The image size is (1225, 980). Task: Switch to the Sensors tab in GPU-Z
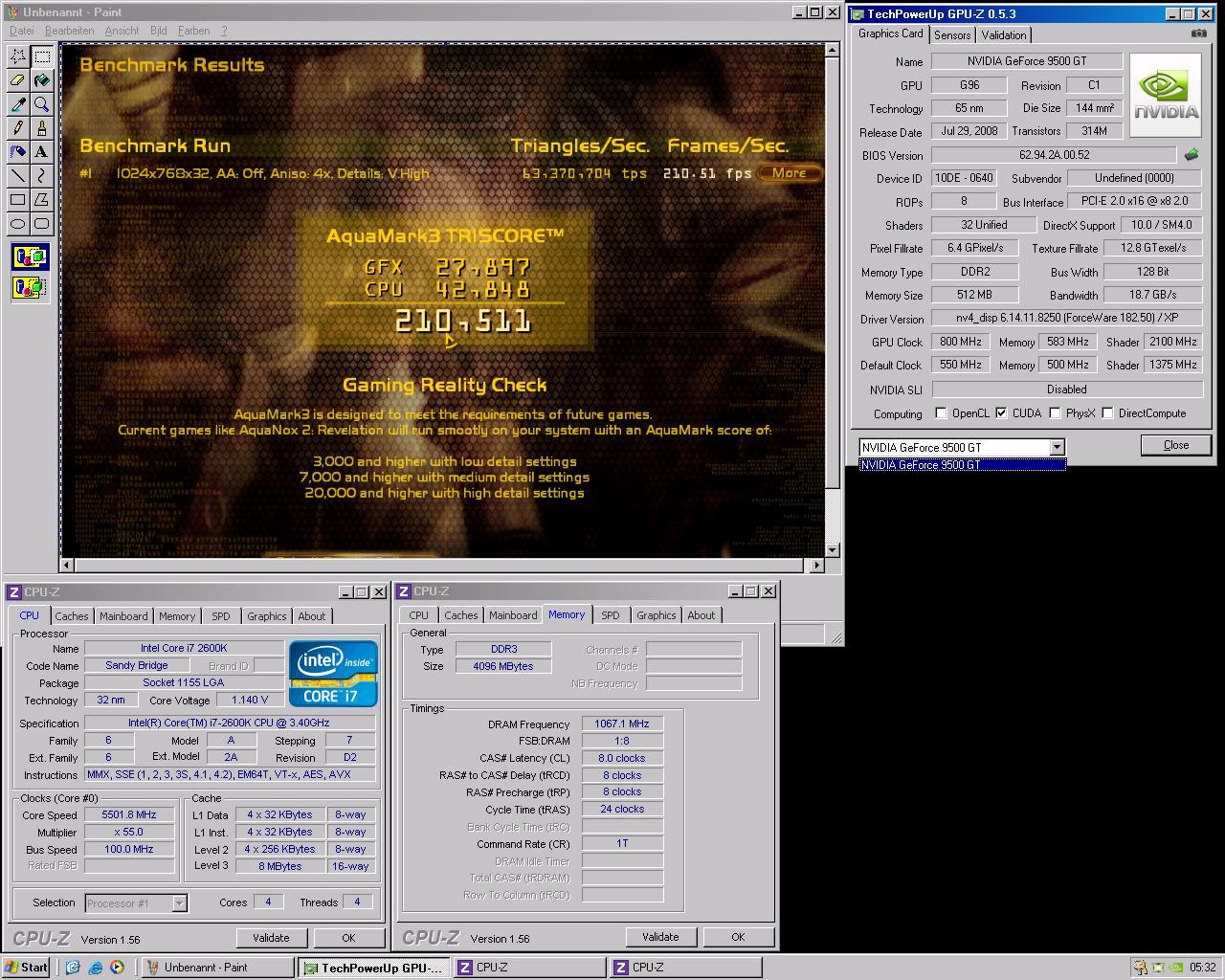click(x=952, y=35)
